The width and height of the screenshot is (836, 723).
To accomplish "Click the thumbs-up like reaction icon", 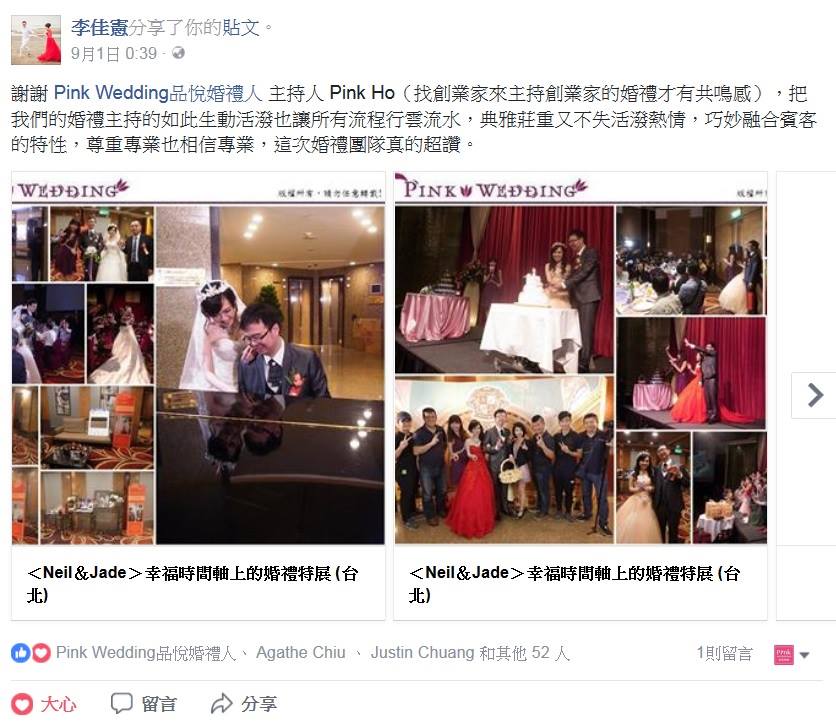I will [20, 653].
